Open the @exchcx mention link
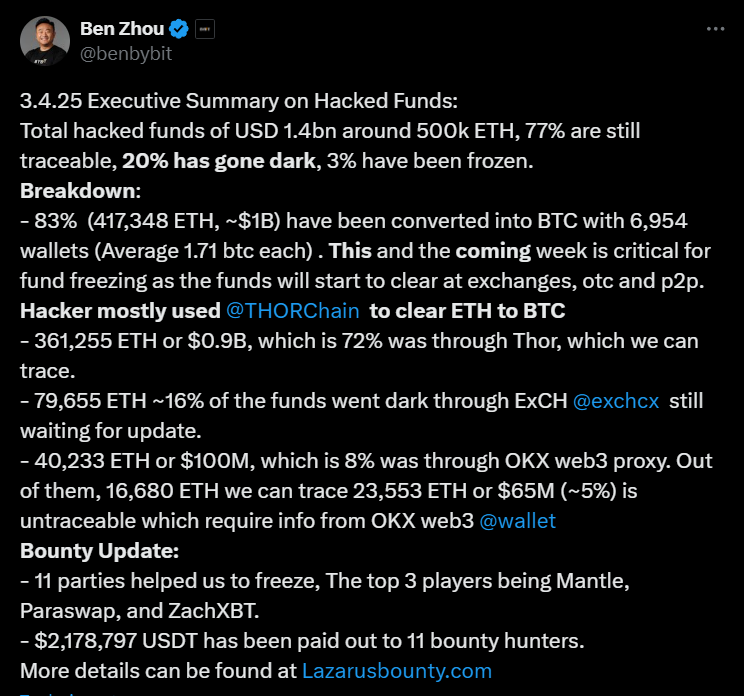The height and width of the screenshot is (696, 744). [615, 401]
